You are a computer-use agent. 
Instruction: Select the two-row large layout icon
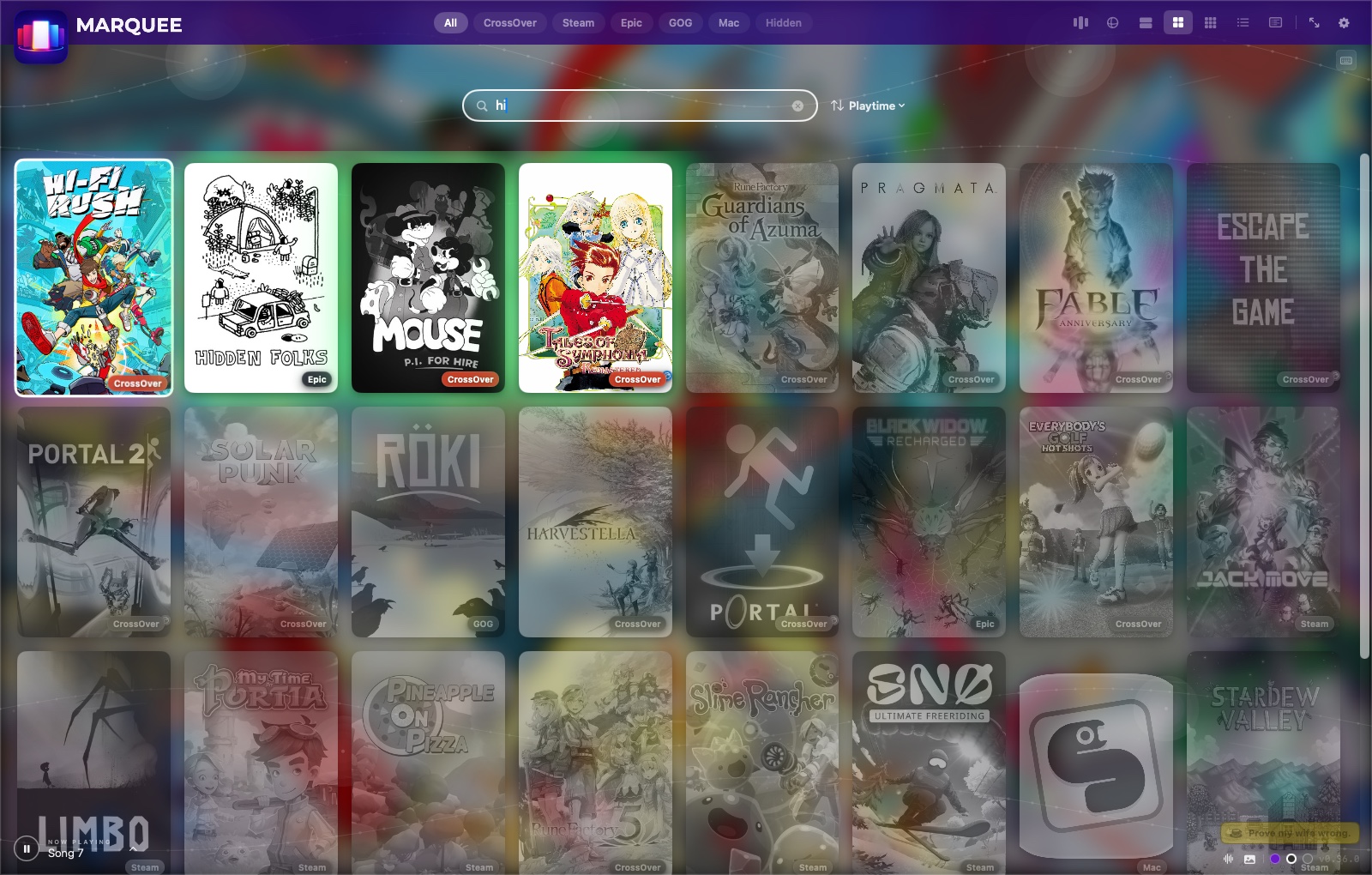click(1146, 23)
